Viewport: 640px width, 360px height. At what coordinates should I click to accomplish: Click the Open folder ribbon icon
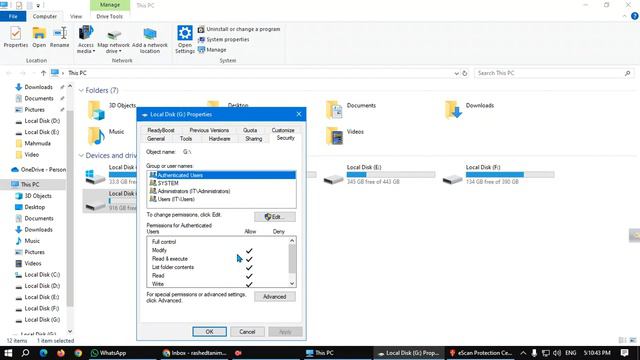[39, 37]
